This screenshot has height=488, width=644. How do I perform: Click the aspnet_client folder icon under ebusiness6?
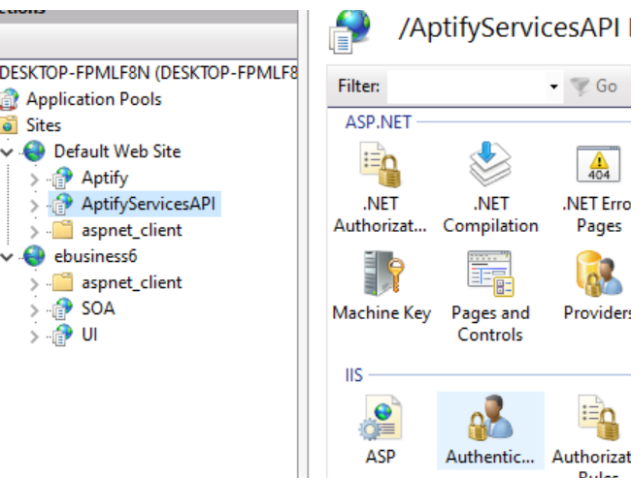coord(62,282)
